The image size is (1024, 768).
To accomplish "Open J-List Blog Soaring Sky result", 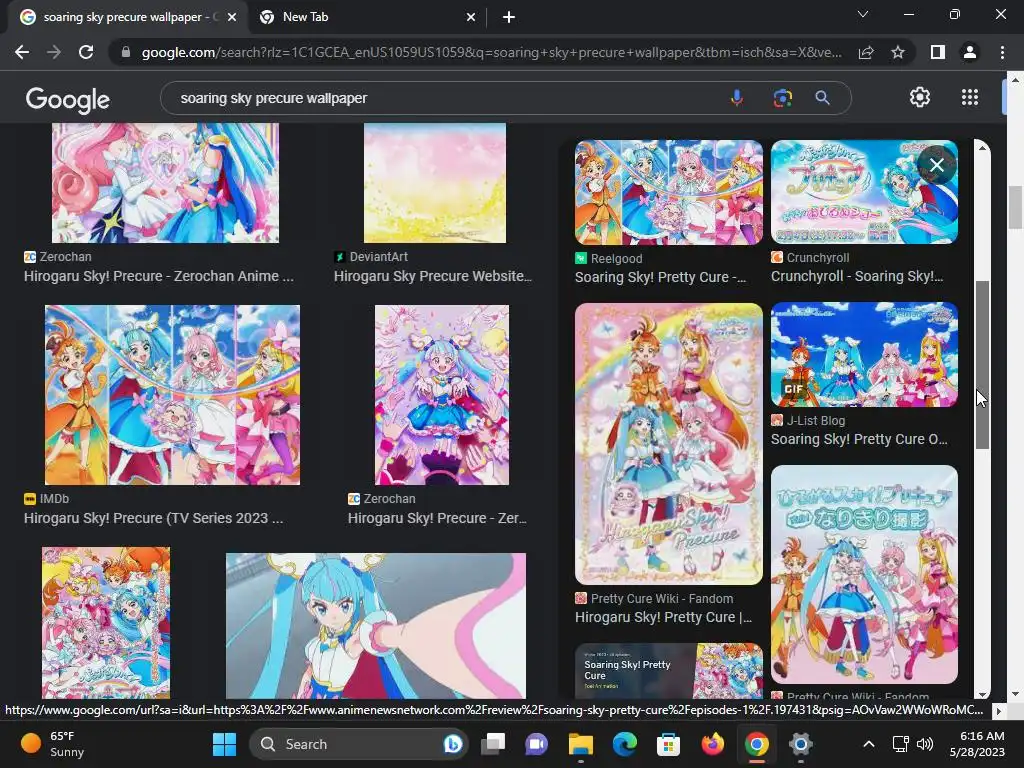I will click(859, 439).
